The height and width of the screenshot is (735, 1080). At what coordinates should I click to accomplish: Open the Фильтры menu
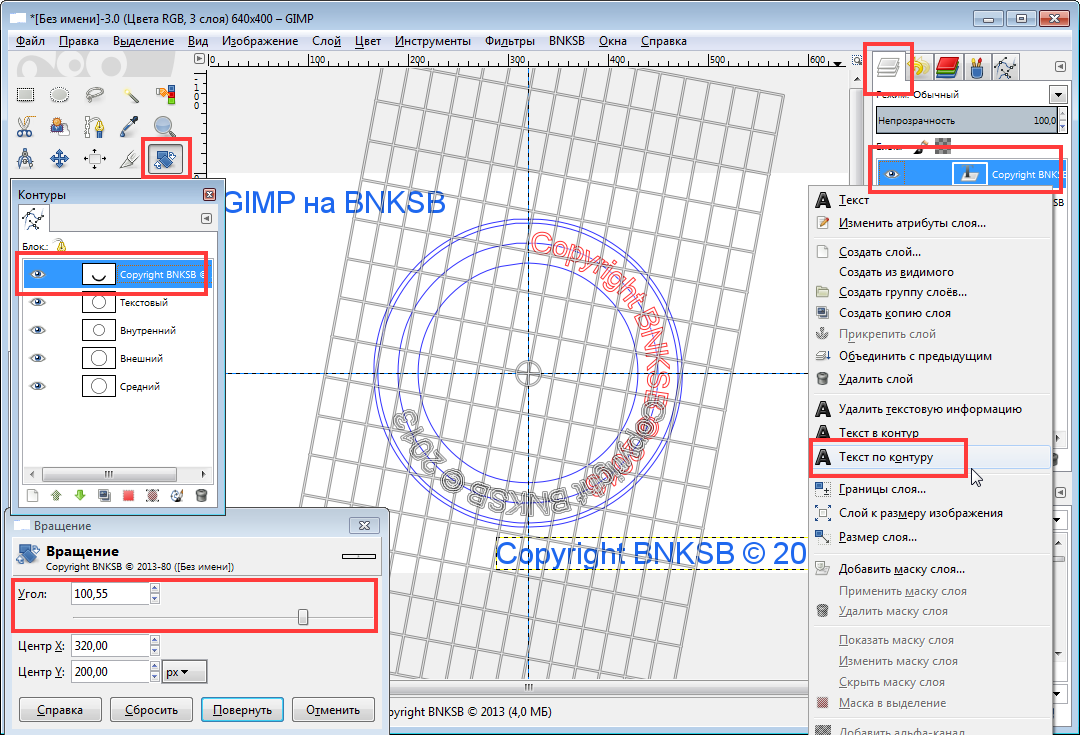point(510,41)
